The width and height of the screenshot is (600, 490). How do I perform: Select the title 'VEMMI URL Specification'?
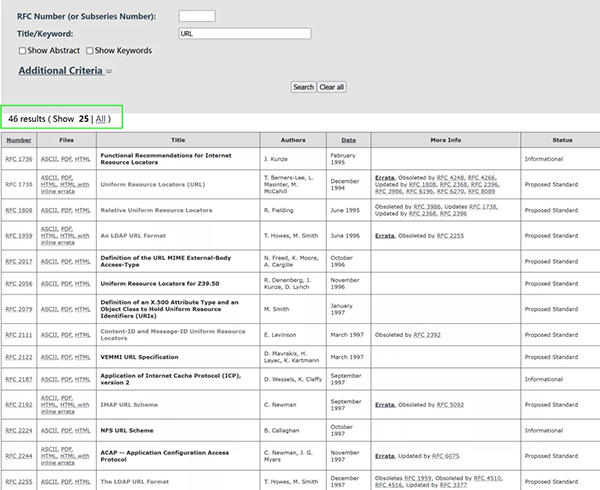coord(139,357)
